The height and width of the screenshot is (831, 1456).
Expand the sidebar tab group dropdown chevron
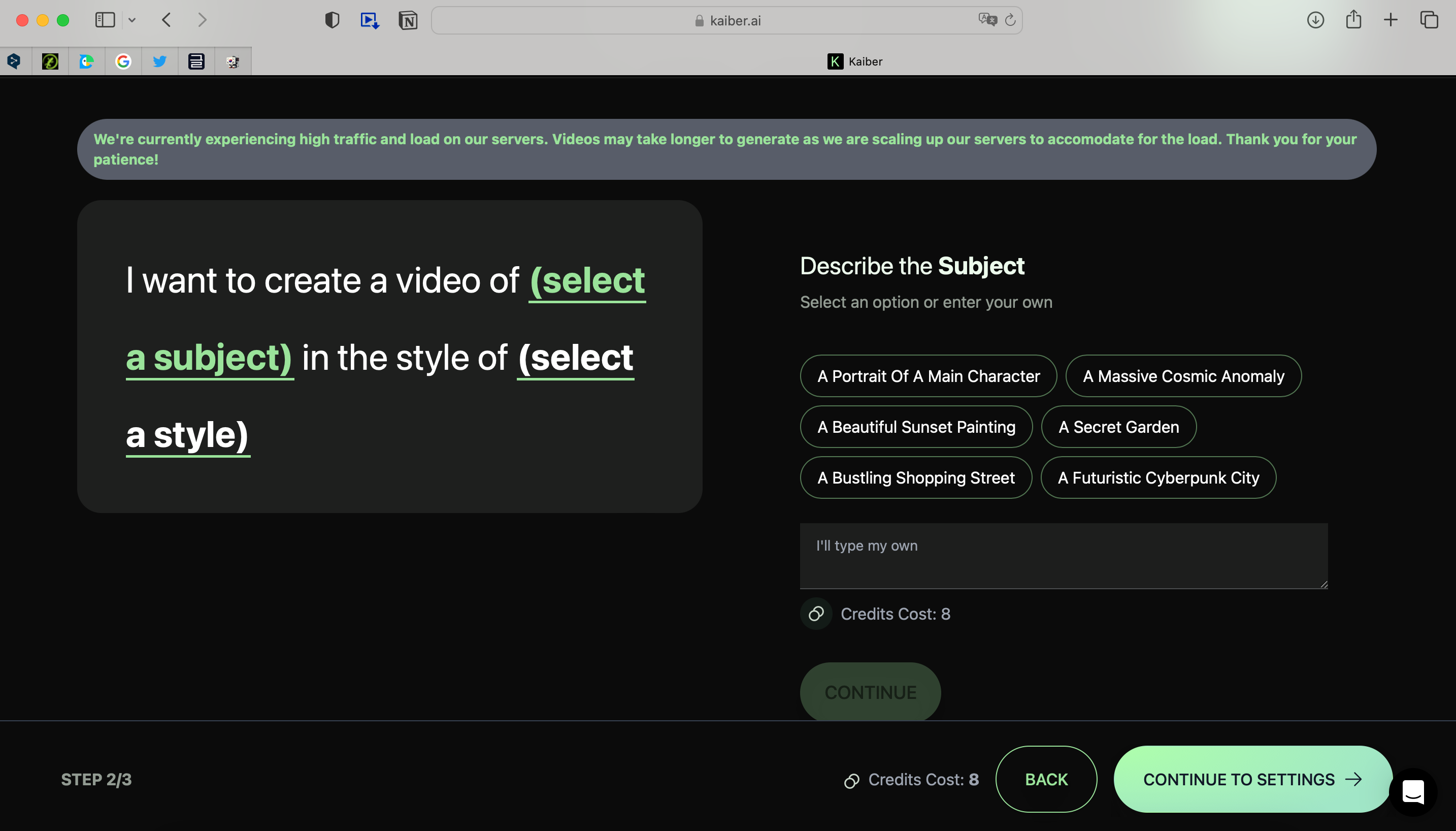(132, 20)
